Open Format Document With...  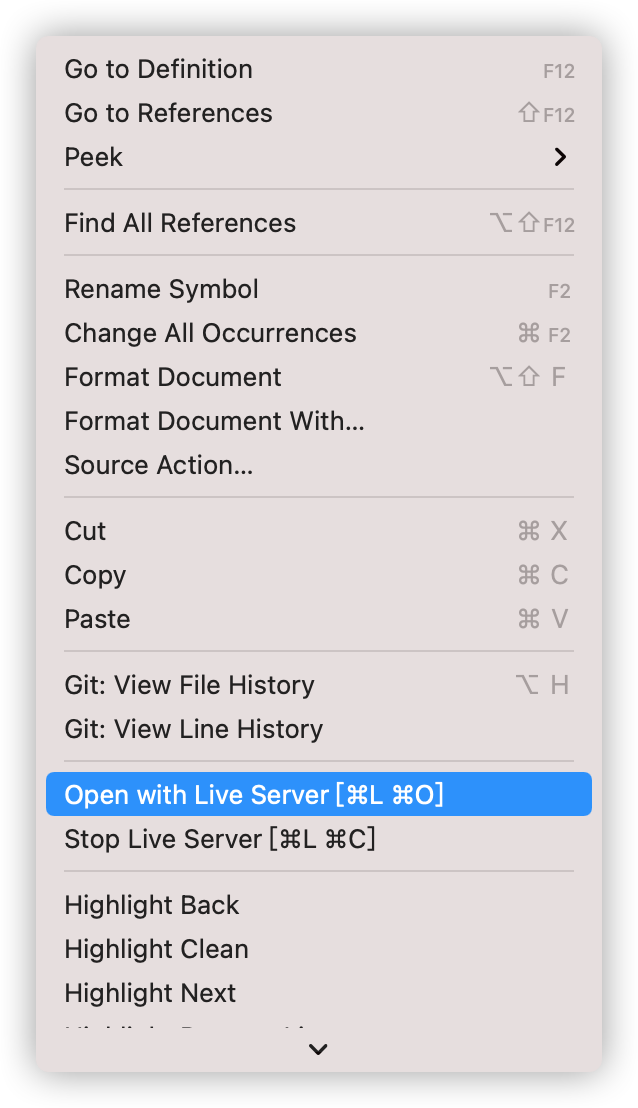pyautogui.click(x=319, y=421)
